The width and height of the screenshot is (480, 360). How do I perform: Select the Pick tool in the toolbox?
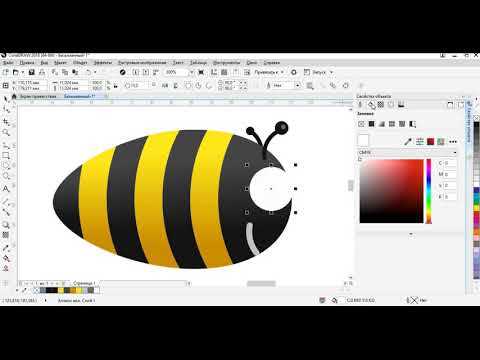click(x=6, y=99)
